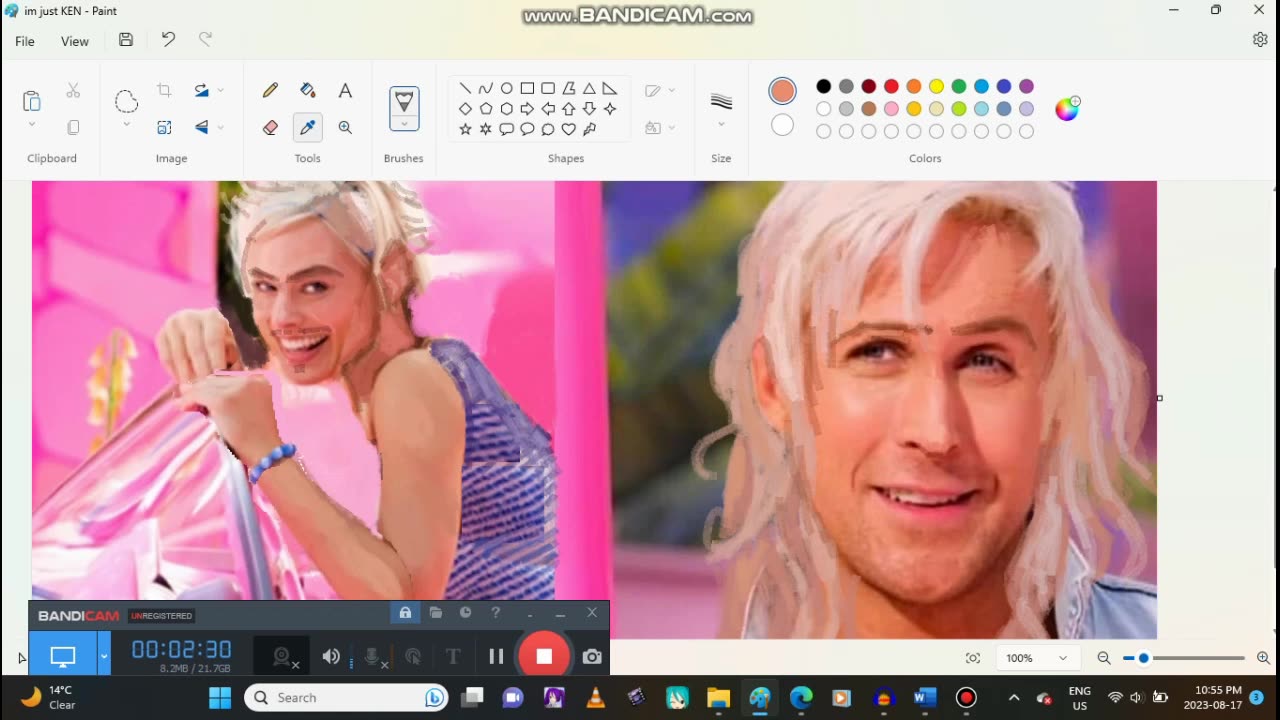This screenshot has width=1280, height=720.
Task: Open the File menu
Action: tap(25, 41)
